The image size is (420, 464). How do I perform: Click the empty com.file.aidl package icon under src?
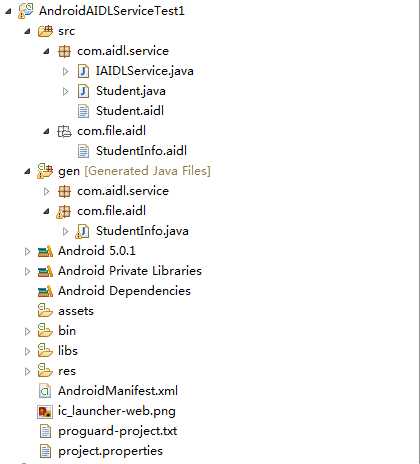pyautogui.click(x=64, y=131)
